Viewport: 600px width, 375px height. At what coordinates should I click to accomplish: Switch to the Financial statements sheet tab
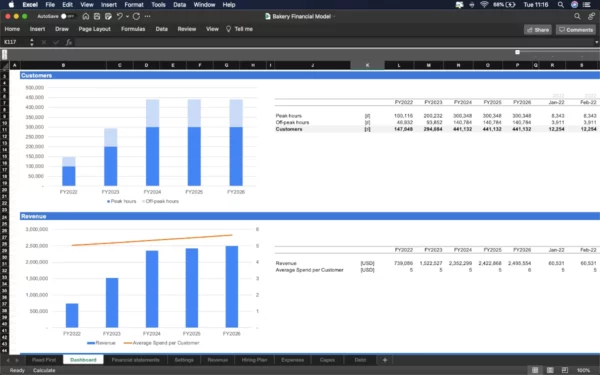pyautogui.click(x=135, y=360)
